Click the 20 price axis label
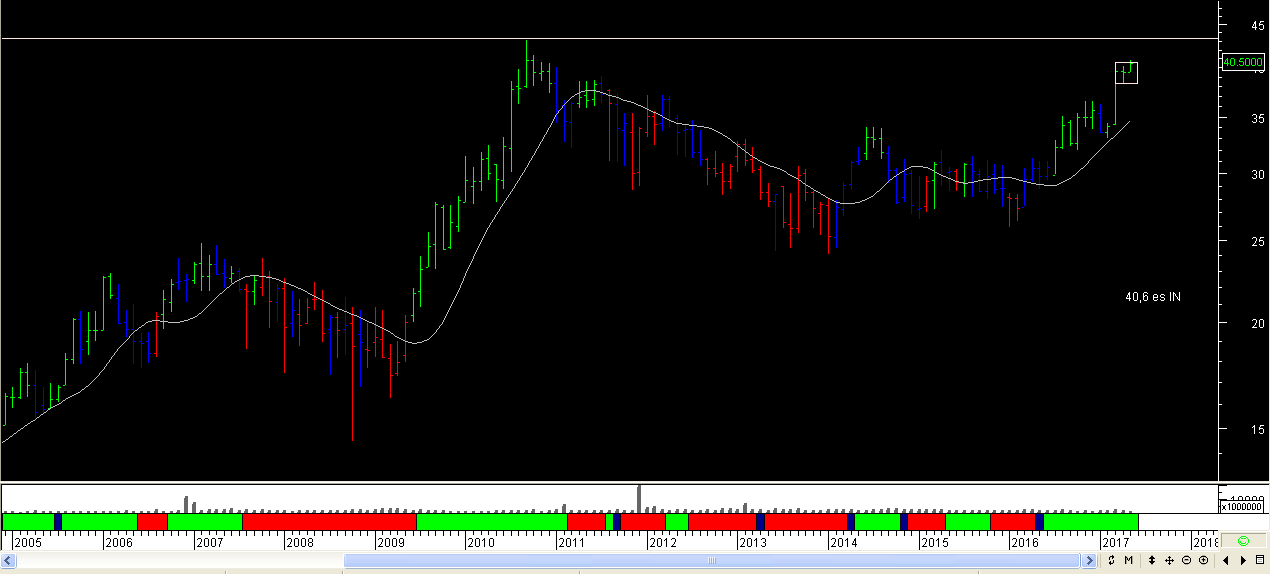The height and width of the screenshot is (574, 1270). point(1258,324)
